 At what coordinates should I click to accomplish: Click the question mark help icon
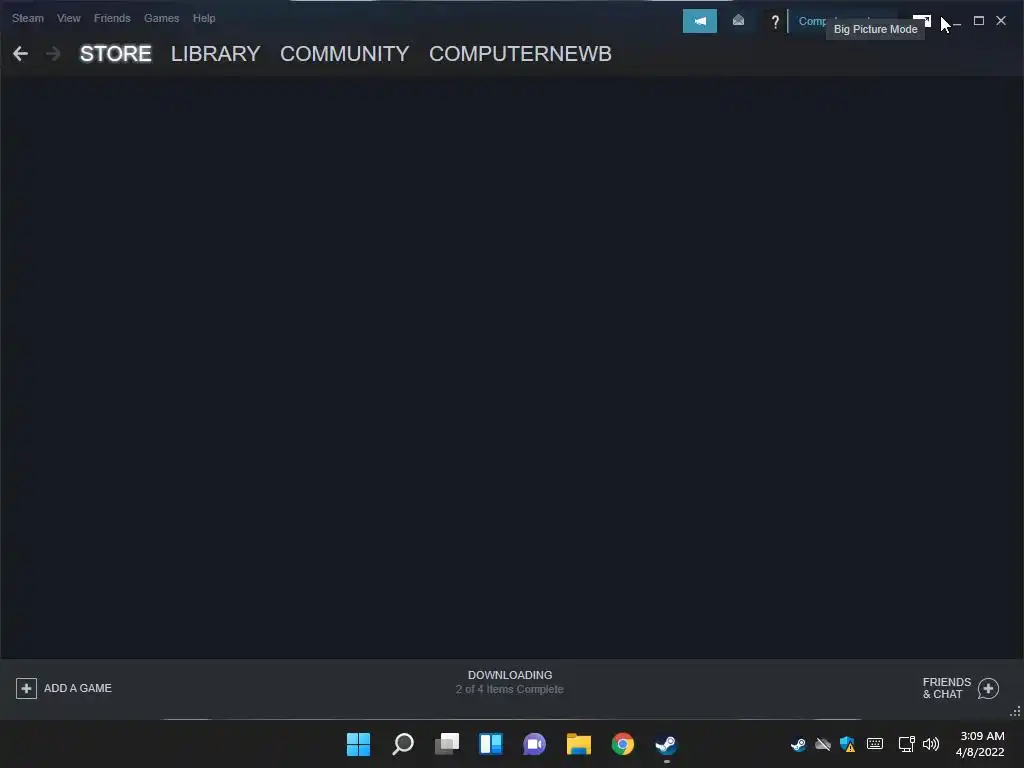coord(775,22)
